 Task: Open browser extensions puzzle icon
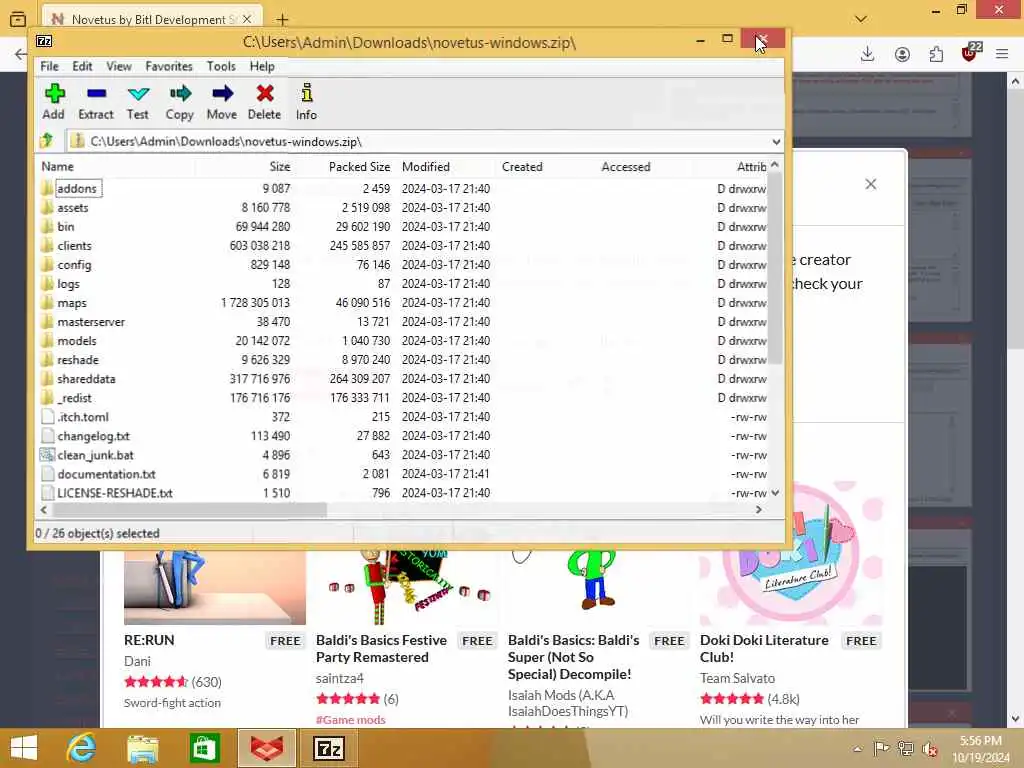tap(936, 54)
